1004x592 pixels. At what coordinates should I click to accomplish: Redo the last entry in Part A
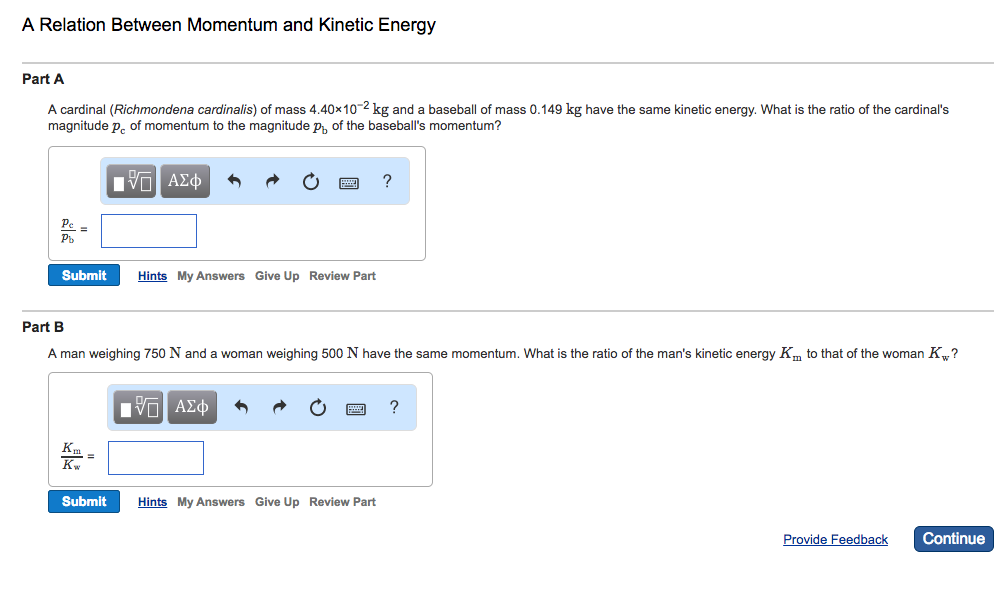click(271, 181)
